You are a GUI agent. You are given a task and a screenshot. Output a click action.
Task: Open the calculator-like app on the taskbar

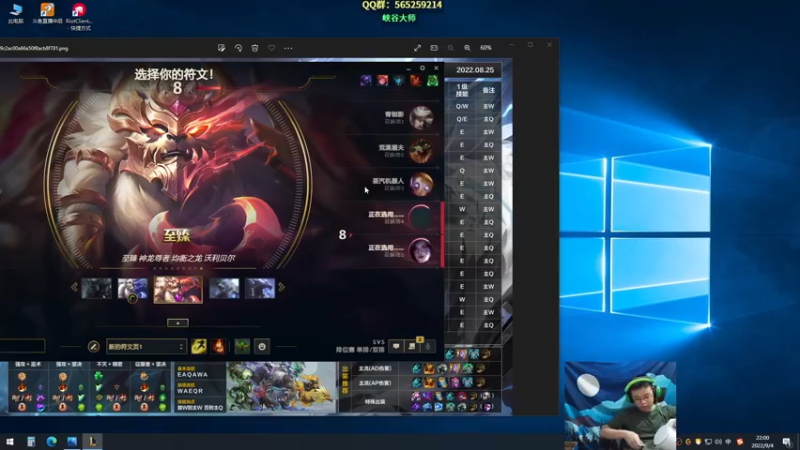pos(31,441)
